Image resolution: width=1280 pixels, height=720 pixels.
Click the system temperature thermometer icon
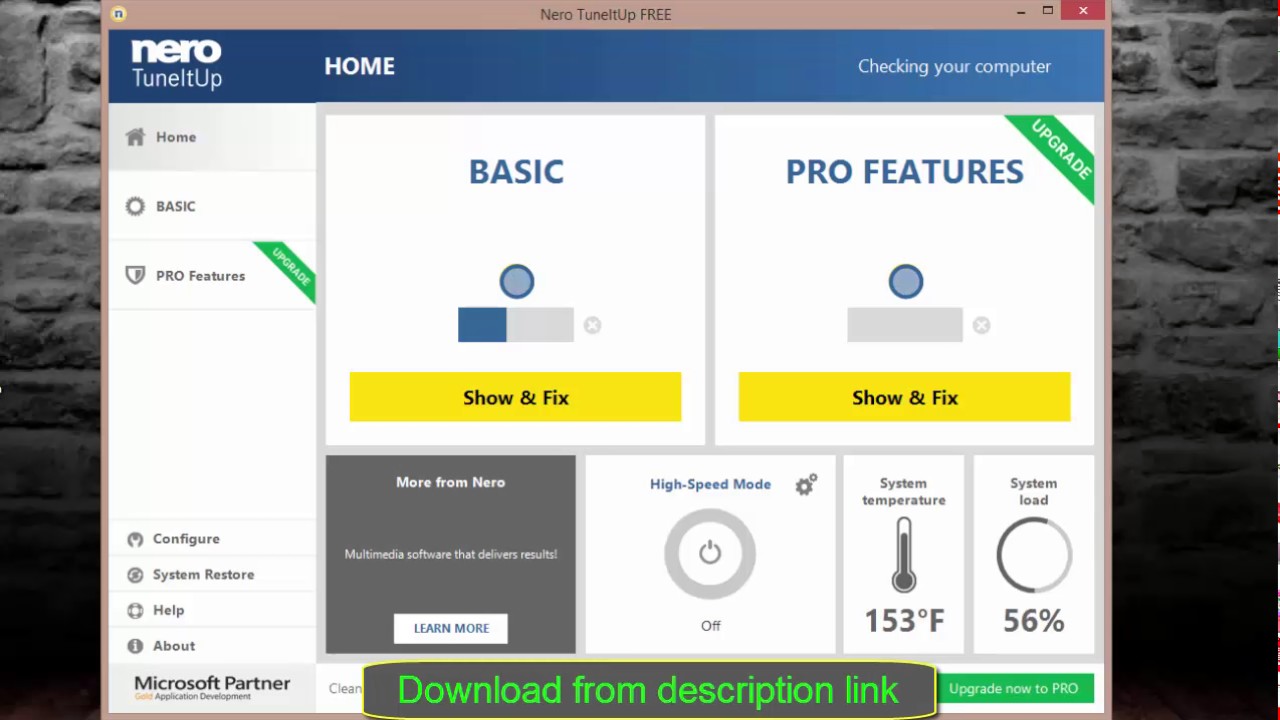904,555
